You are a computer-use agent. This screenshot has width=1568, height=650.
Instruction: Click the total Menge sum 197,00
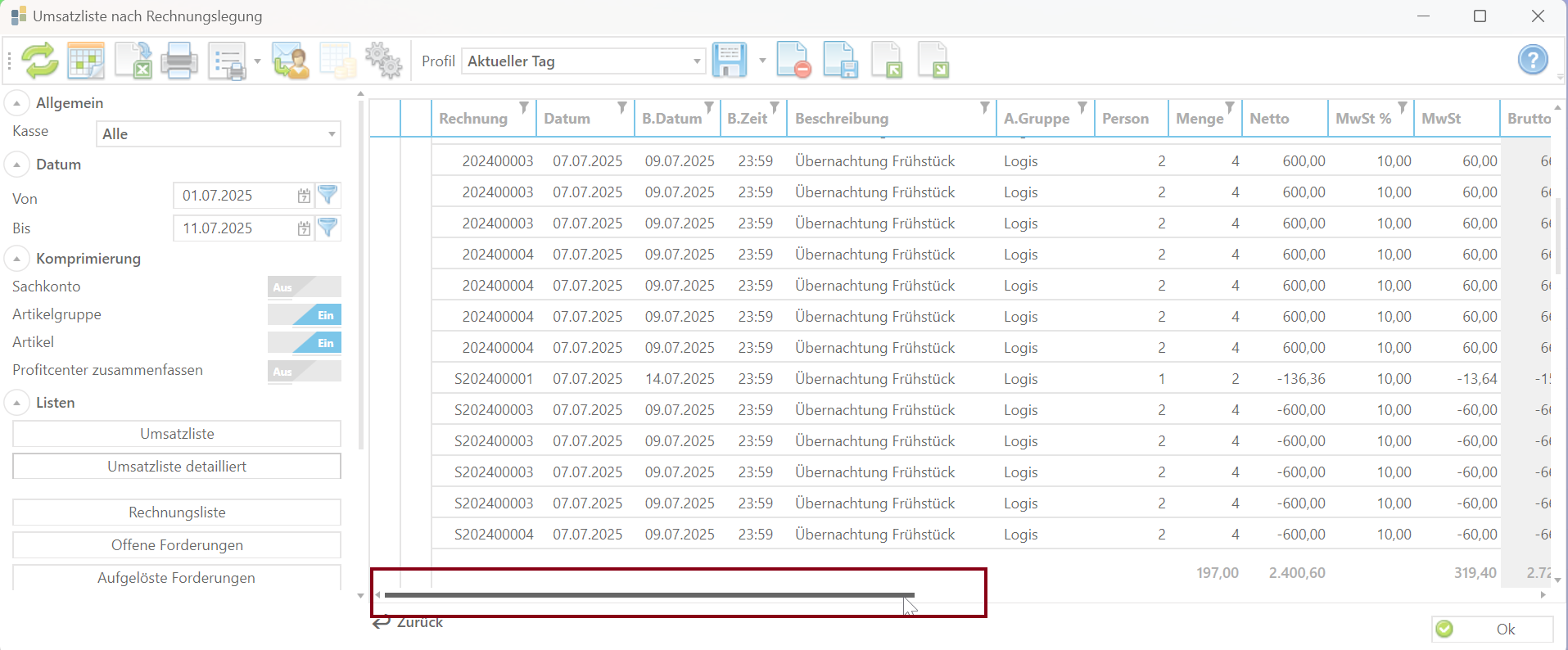tap(1218, 573)
